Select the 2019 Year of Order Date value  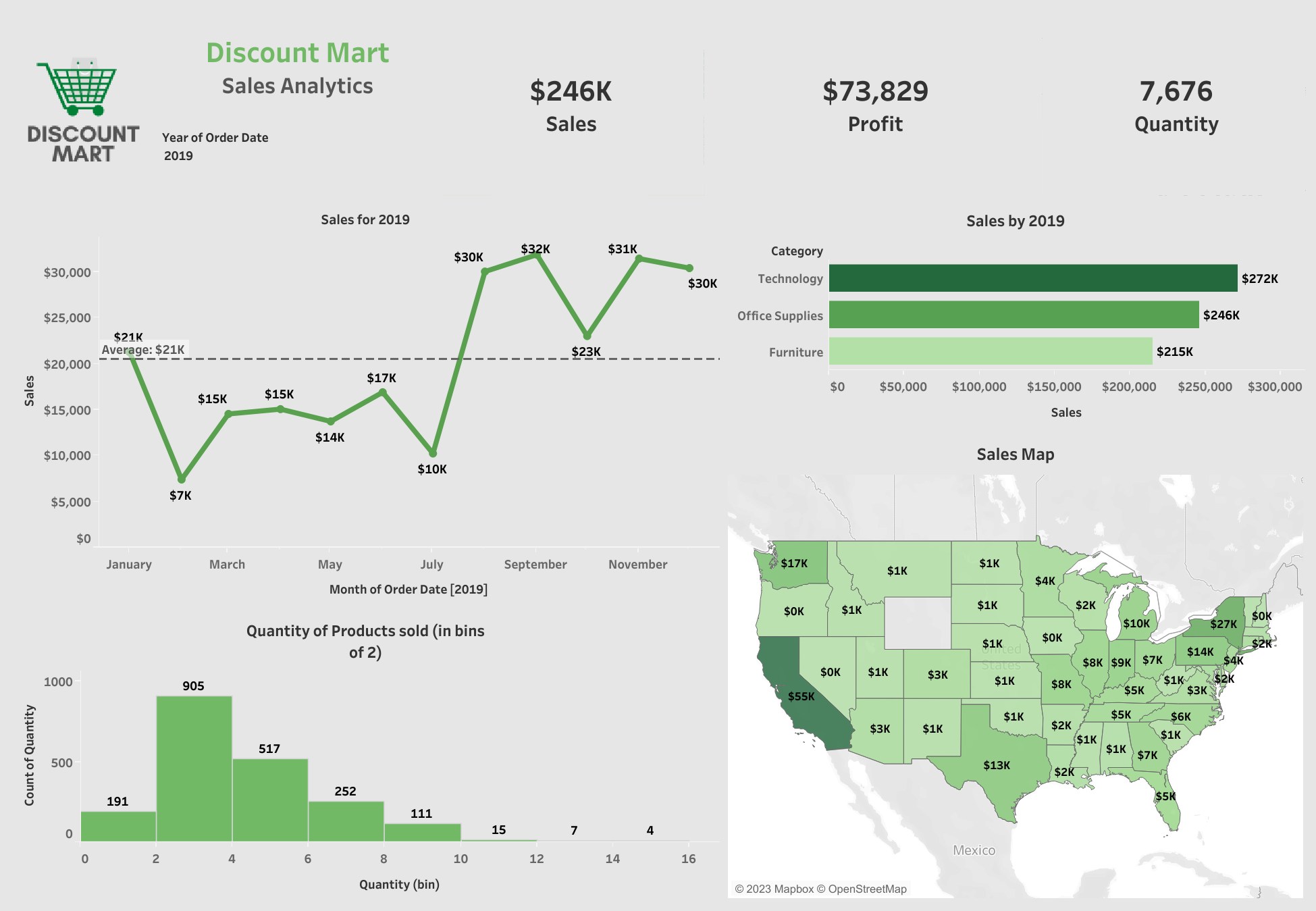178,156
